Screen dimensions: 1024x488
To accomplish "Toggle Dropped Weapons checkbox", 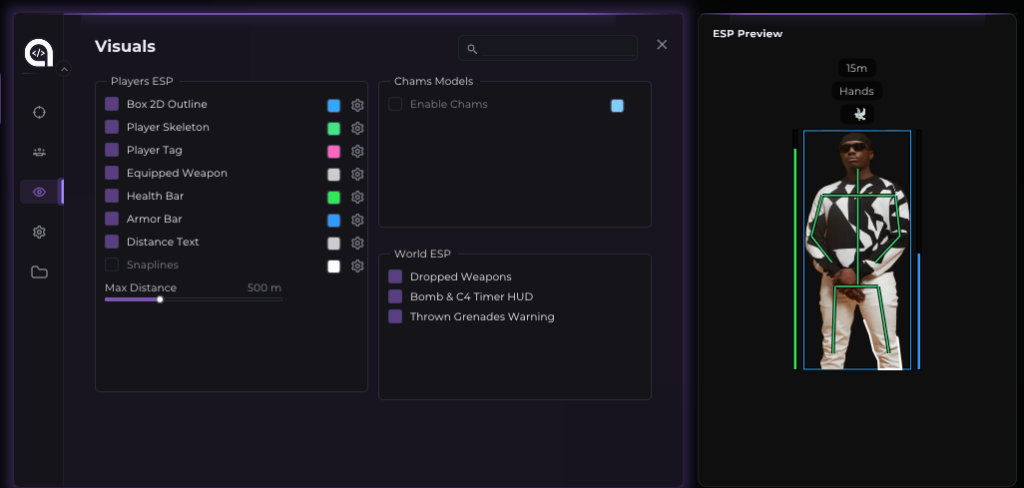I will point(395,276).
